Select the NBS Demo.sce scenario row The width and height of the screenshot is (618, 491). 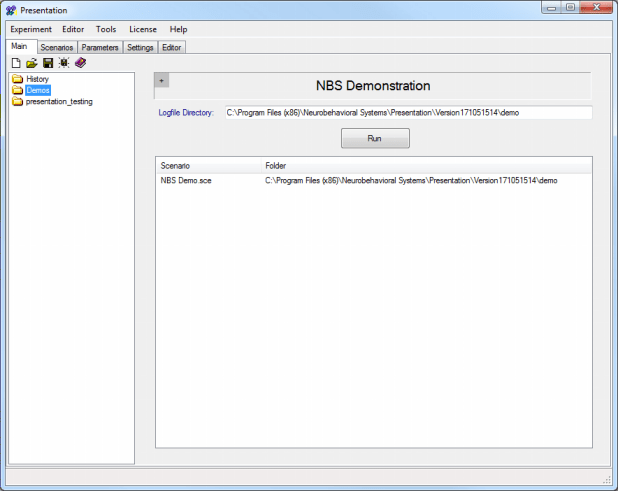tap(374, 180)
